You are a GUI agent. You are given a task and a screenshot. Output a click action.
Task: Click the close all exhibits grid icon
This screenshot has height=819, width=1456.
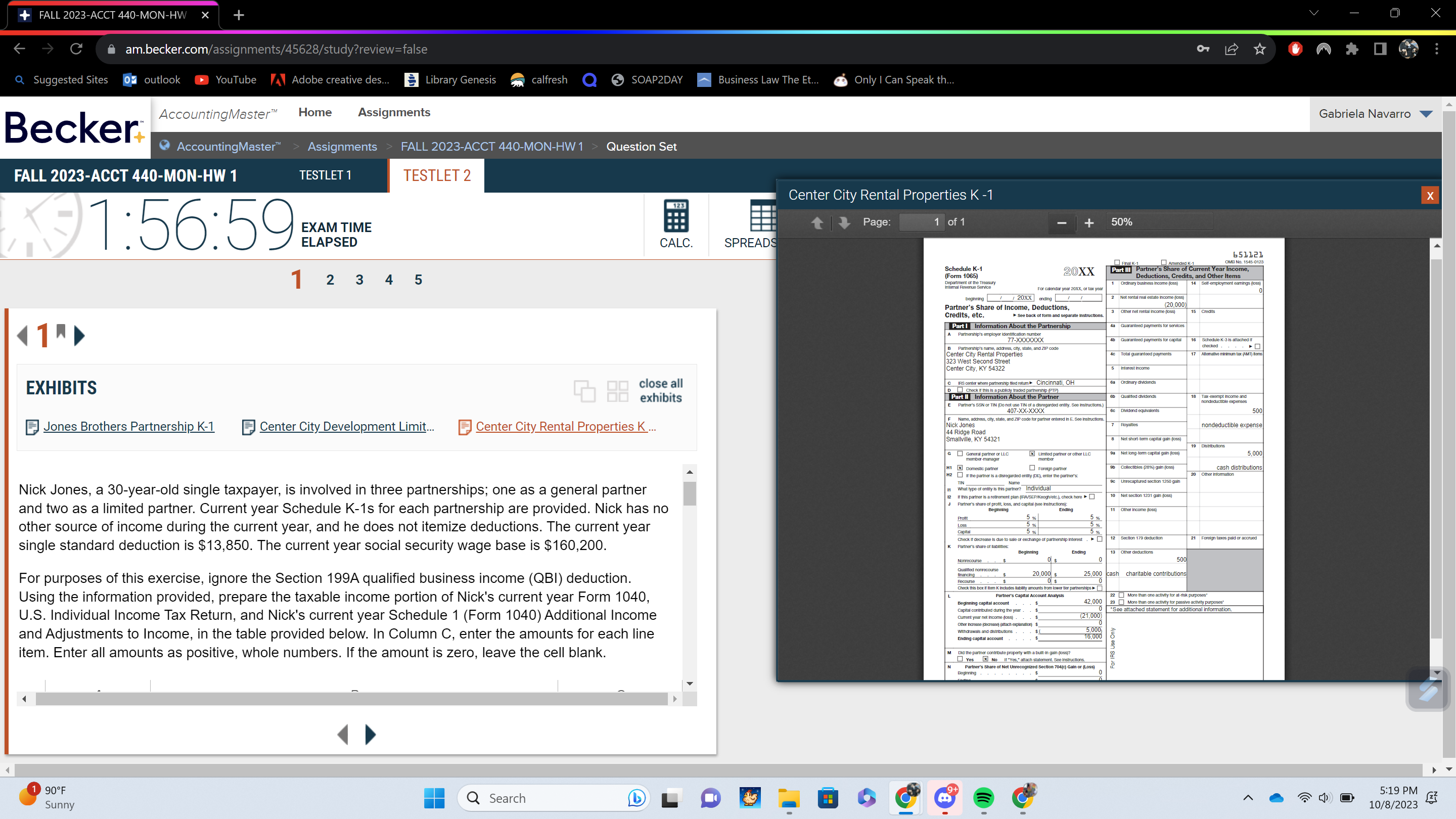(x=617, y=391)
